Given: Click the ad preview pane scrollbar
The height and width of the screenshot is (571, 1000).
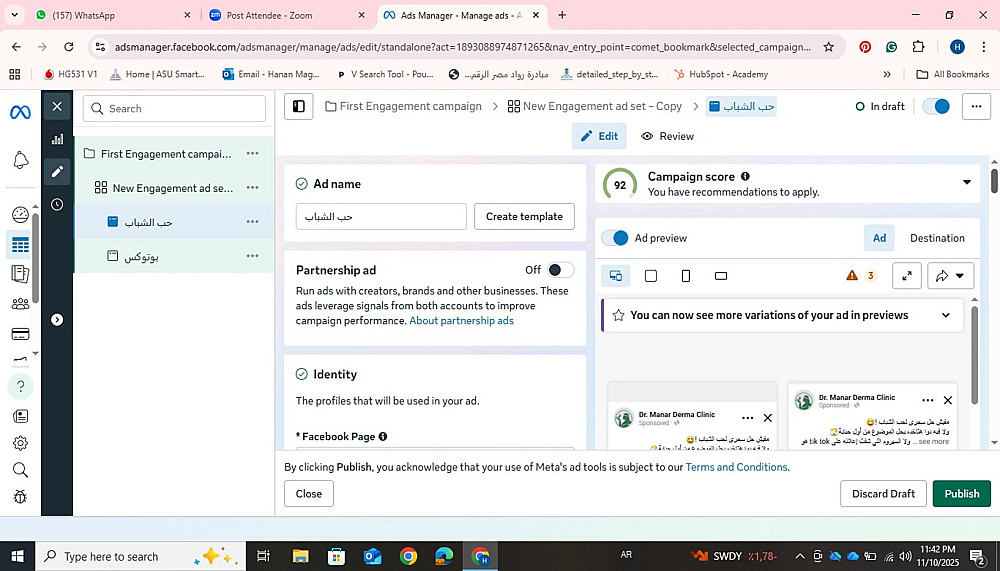Looking at the screenshot, I should (x=974, y=355).
